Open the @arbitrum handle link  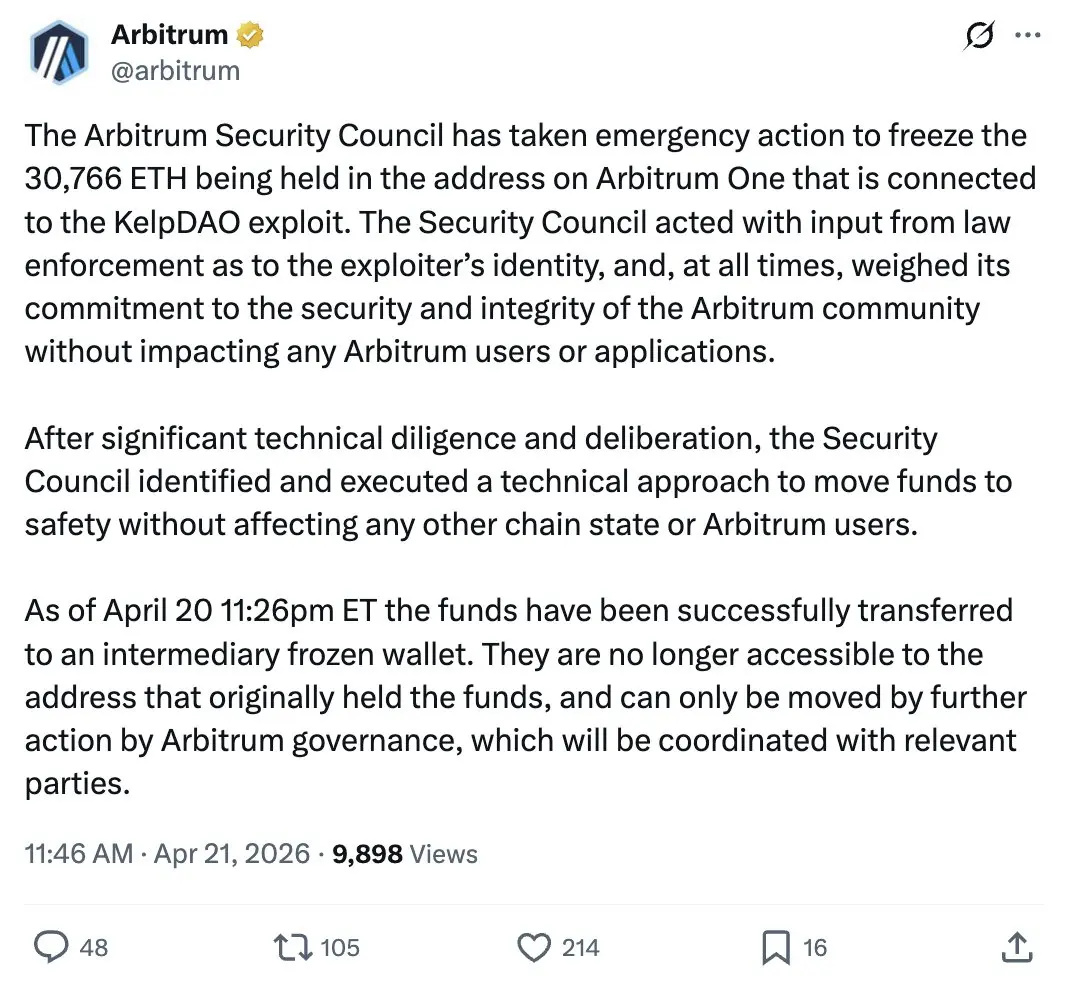pyautogui.click(x=175, y=70)
